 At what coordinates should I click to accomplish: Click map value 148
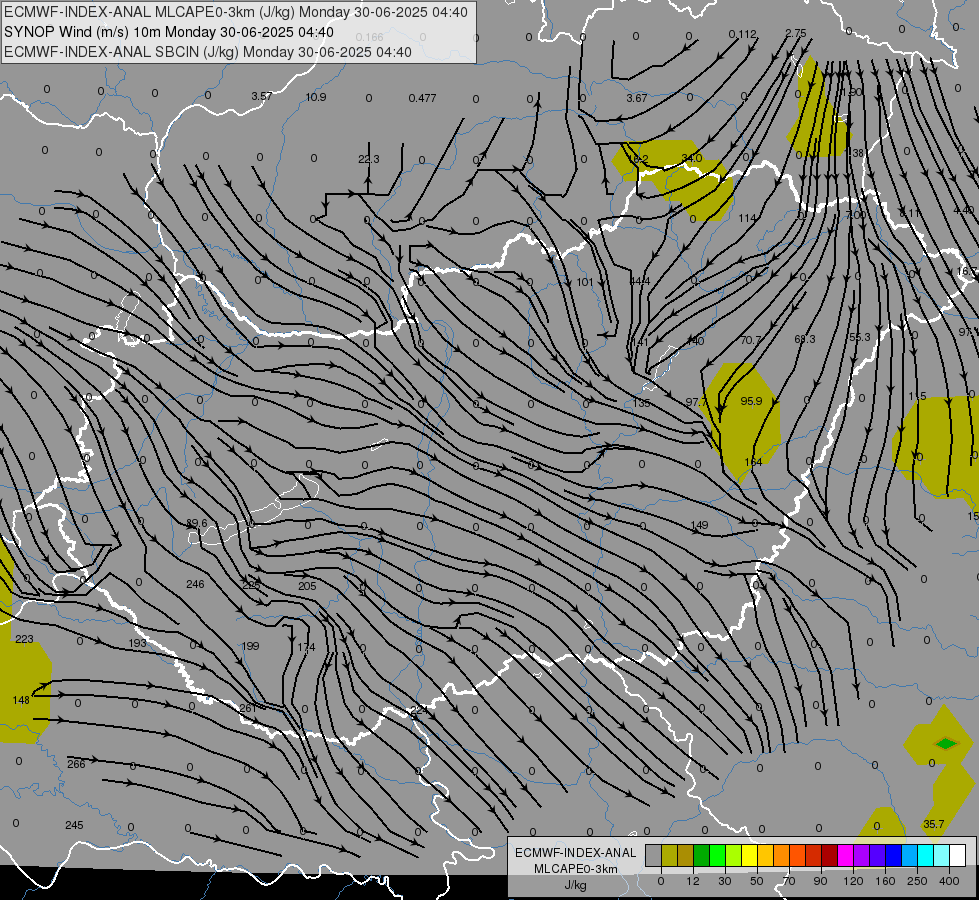coord(21,700)
